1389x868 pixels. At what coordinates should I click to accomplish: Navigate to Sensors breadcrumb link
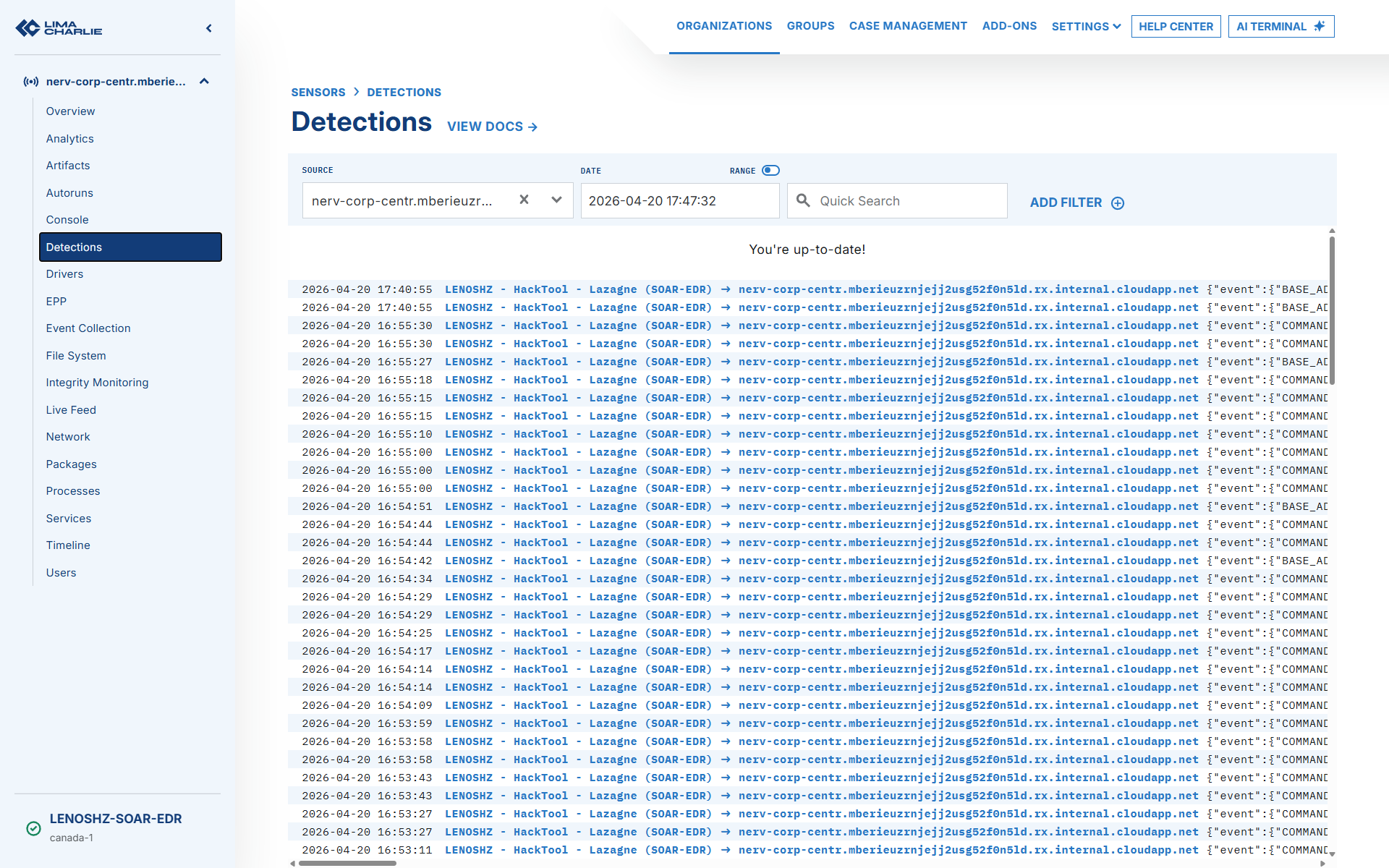click(318, 93)
